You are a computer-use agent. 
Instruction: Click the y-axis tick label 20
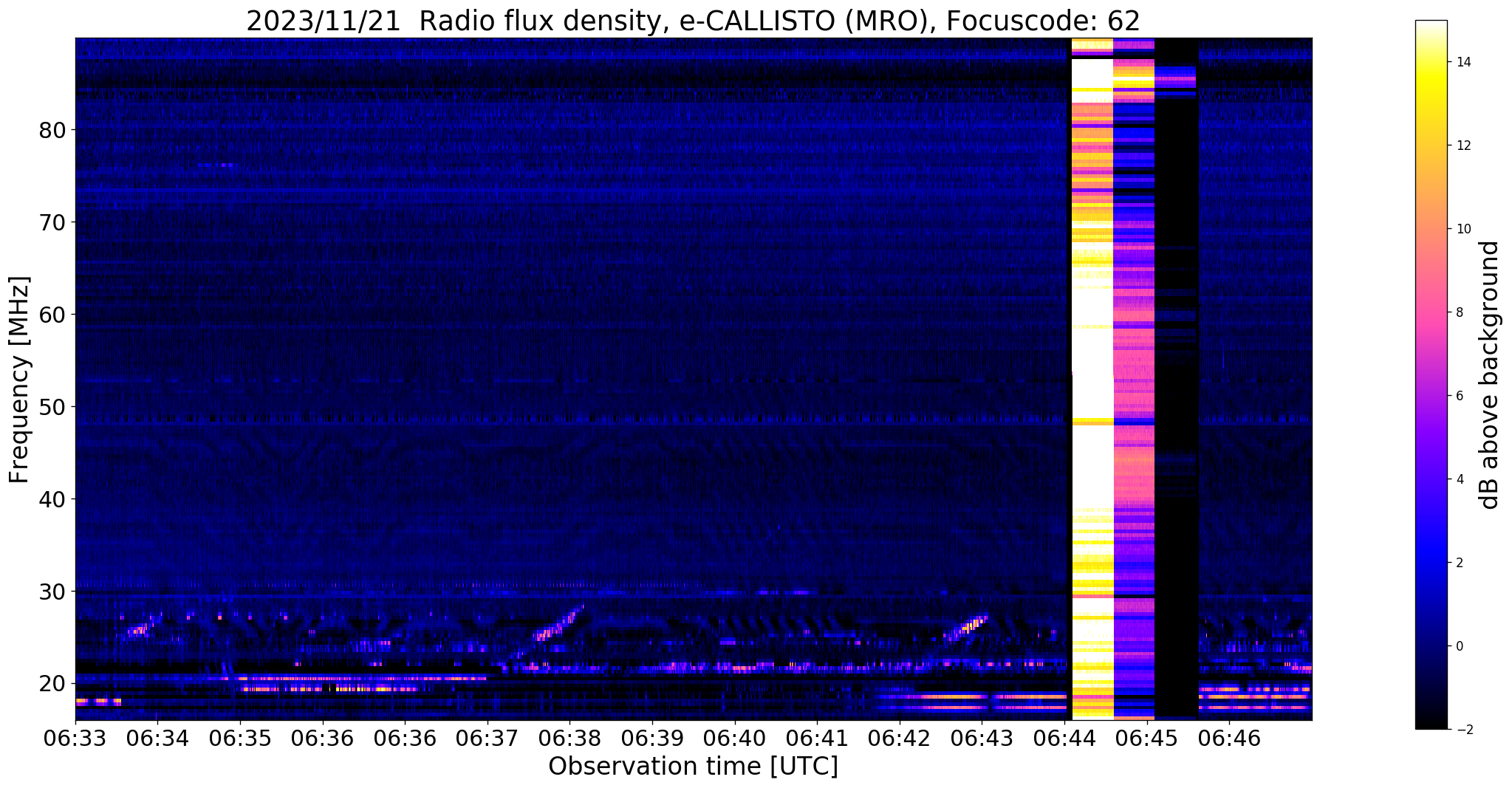(52, 683)
